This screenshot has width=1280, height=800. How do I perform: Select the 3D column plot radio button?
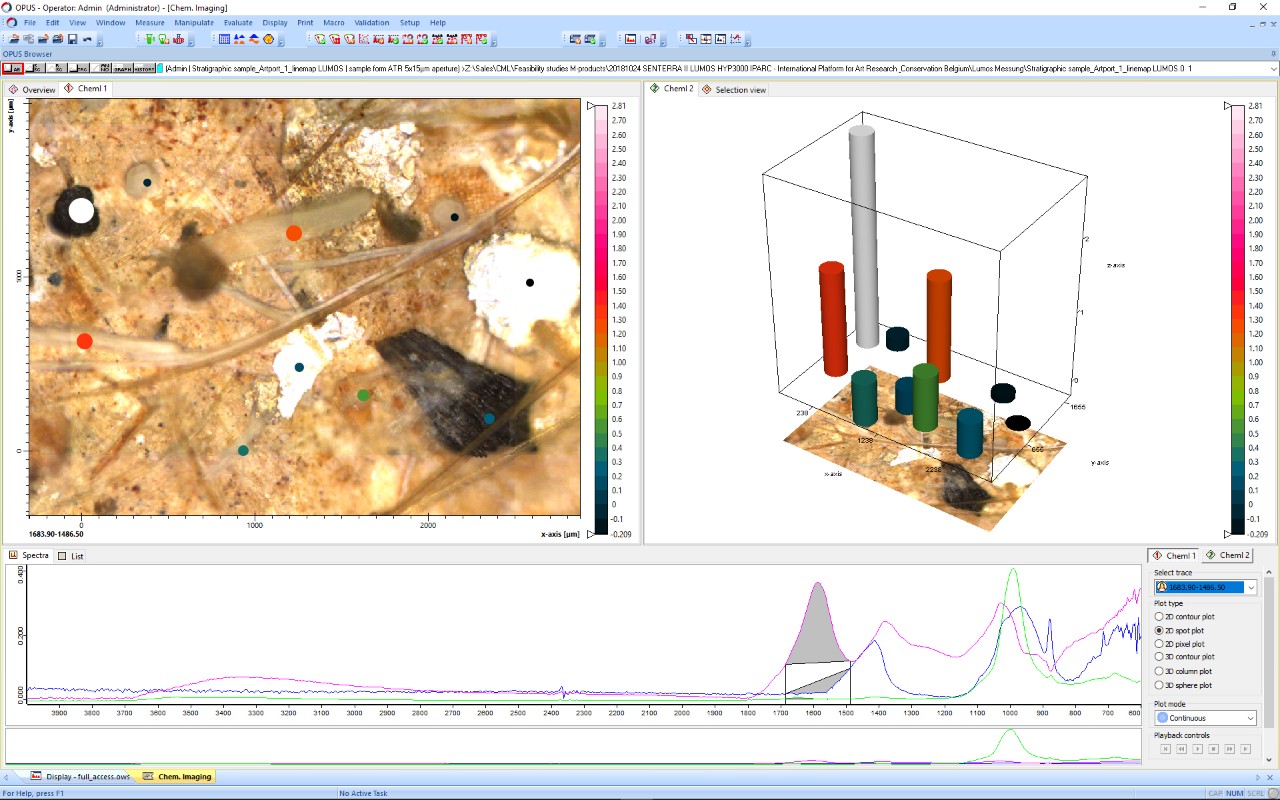pos(1159,671)
